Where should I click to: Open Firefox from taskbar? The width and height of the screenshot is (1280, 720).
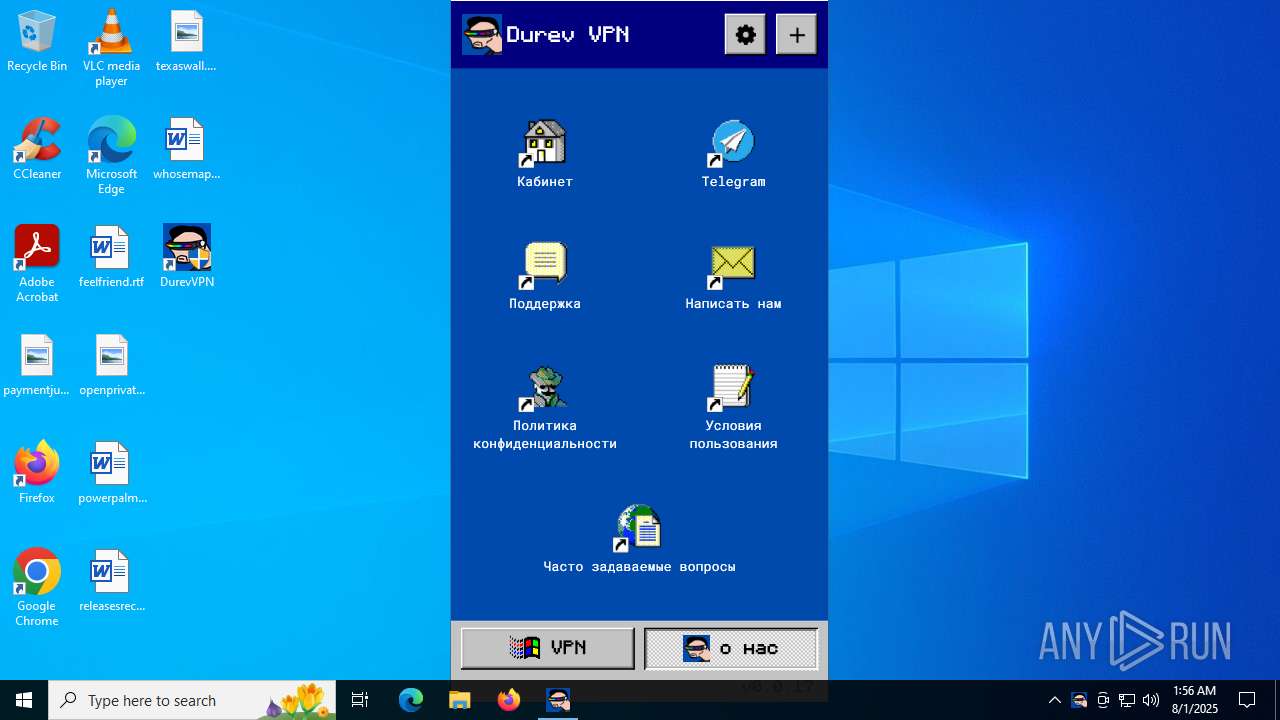(509, 700)
